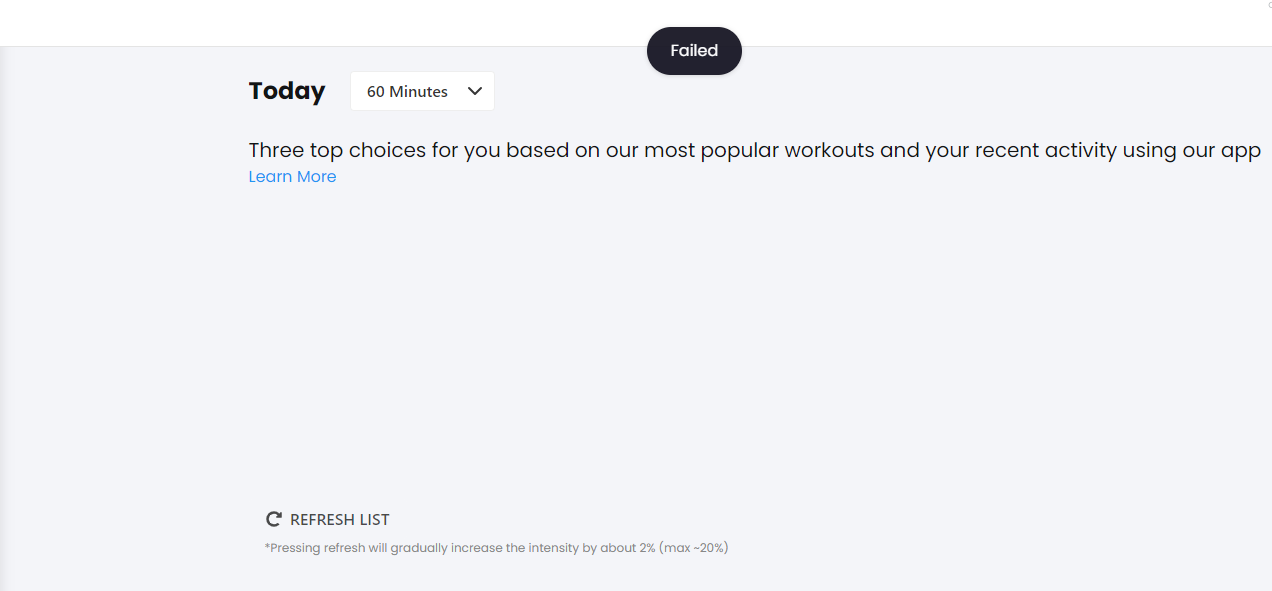Tap the dark Failed status pill

tap(694, 51)
